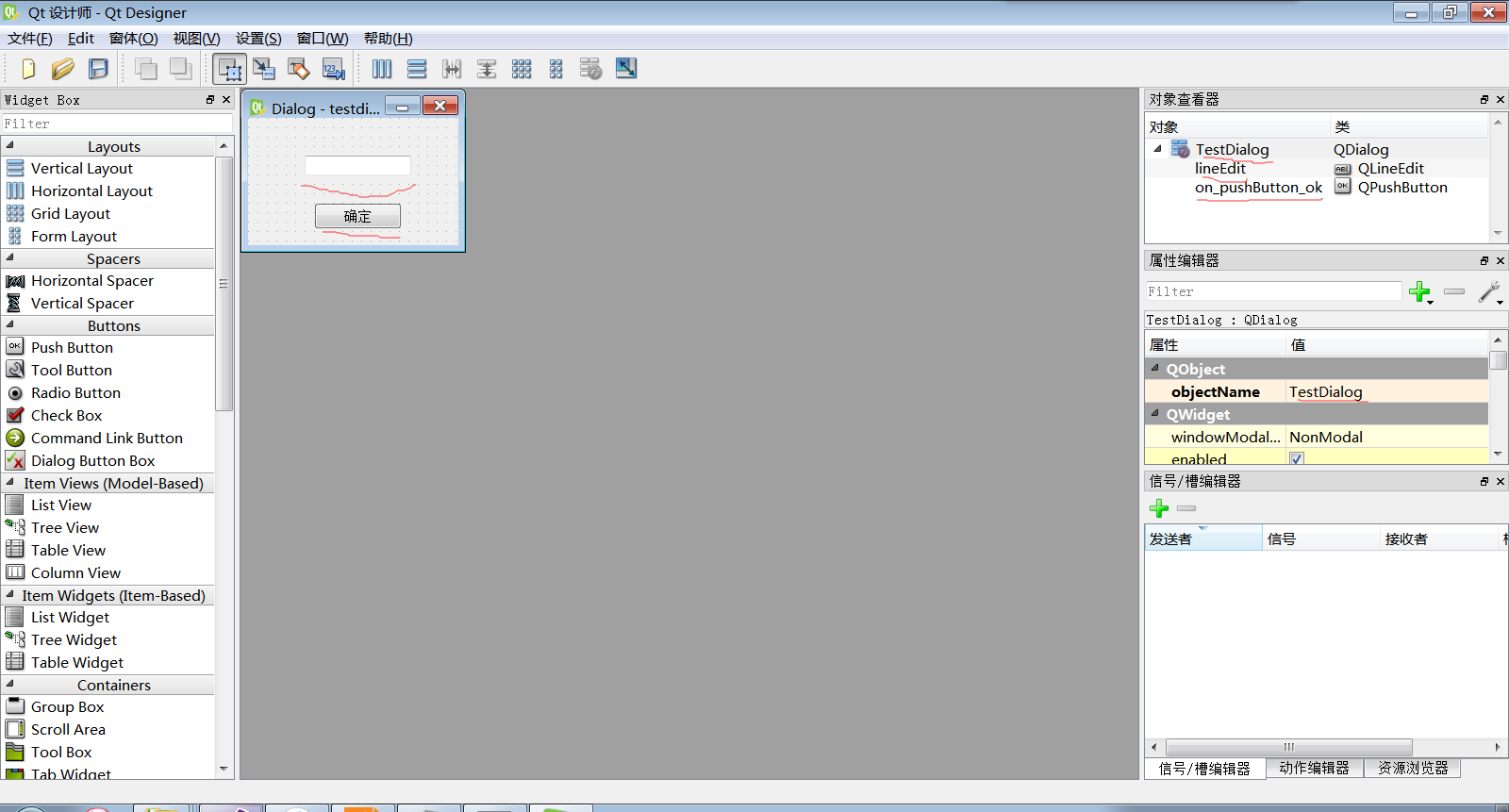Apply the Lay Out Horizontally toolbar icon
The height and width of the screenshot is (812, 1509).
[382, 69]
